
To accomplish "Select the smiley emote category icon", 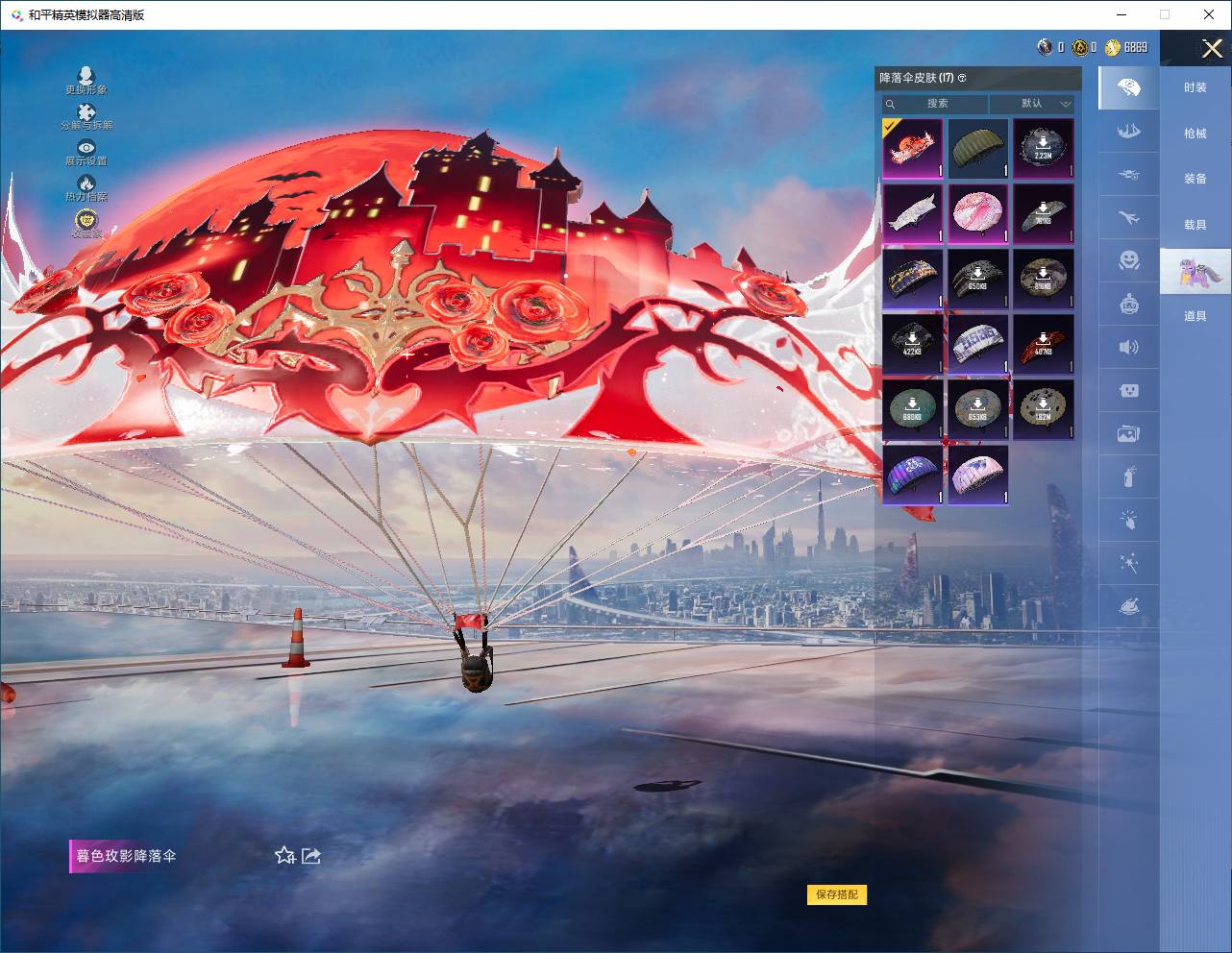I will coord(1129,260).
